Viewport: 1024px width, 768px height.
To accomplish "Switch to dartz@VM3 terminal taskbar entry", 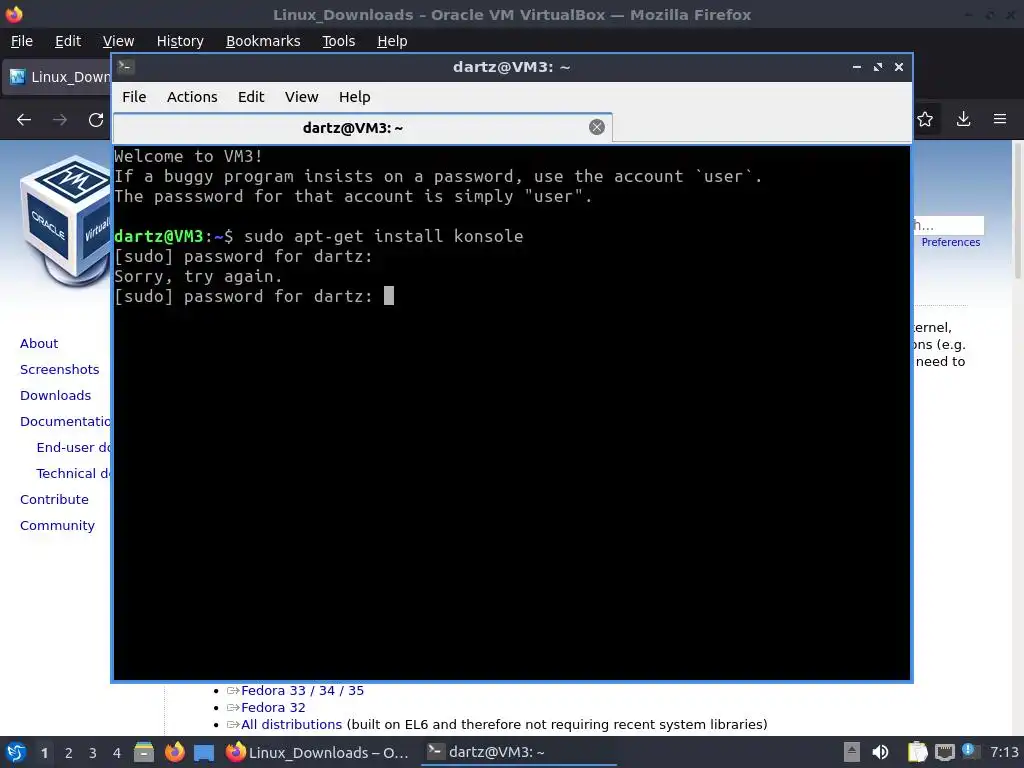I will pyautogui.click(x=519, y=752).
